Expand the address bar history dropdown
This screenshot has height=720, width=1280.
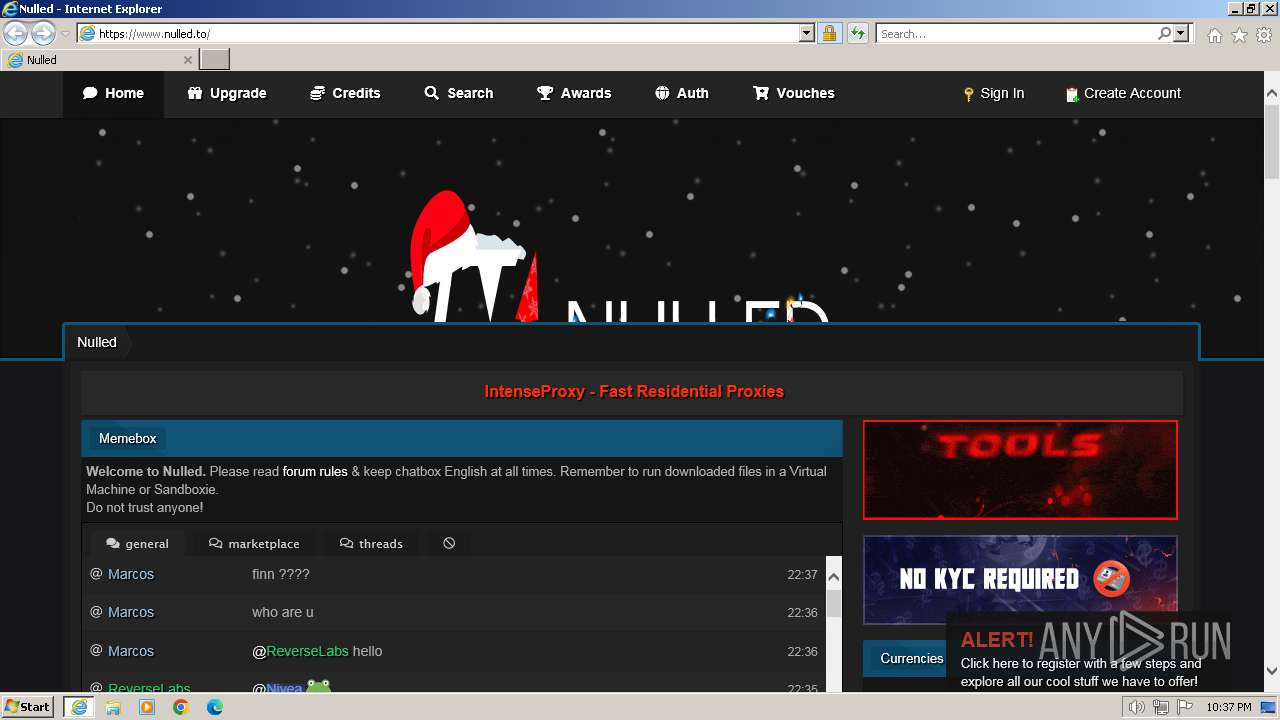click(807, 33)
